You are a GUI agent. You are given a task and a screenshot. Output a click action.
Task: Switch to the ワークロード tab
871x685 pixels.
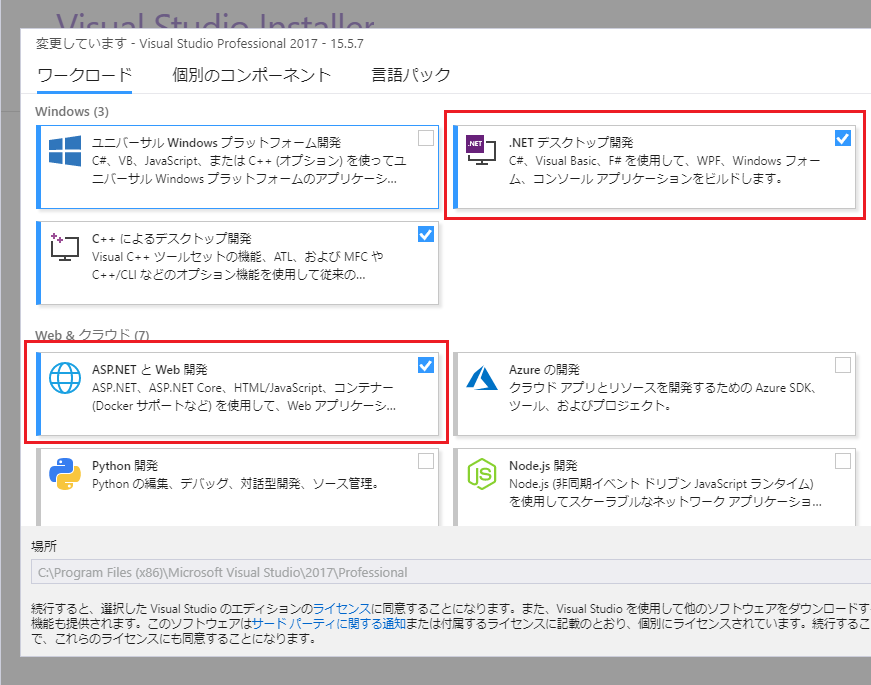[84, 75]
